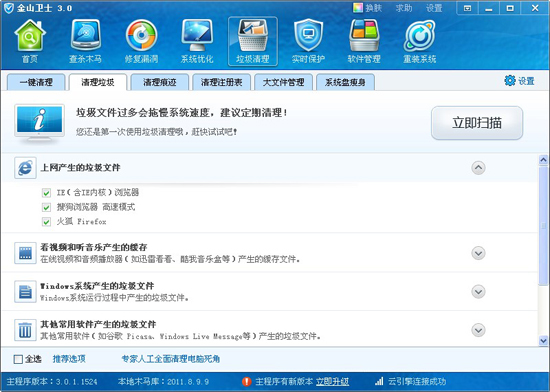Click the scrollbar down arrow in the list
The image size is (550, 392).
click(x=543, y=340)
